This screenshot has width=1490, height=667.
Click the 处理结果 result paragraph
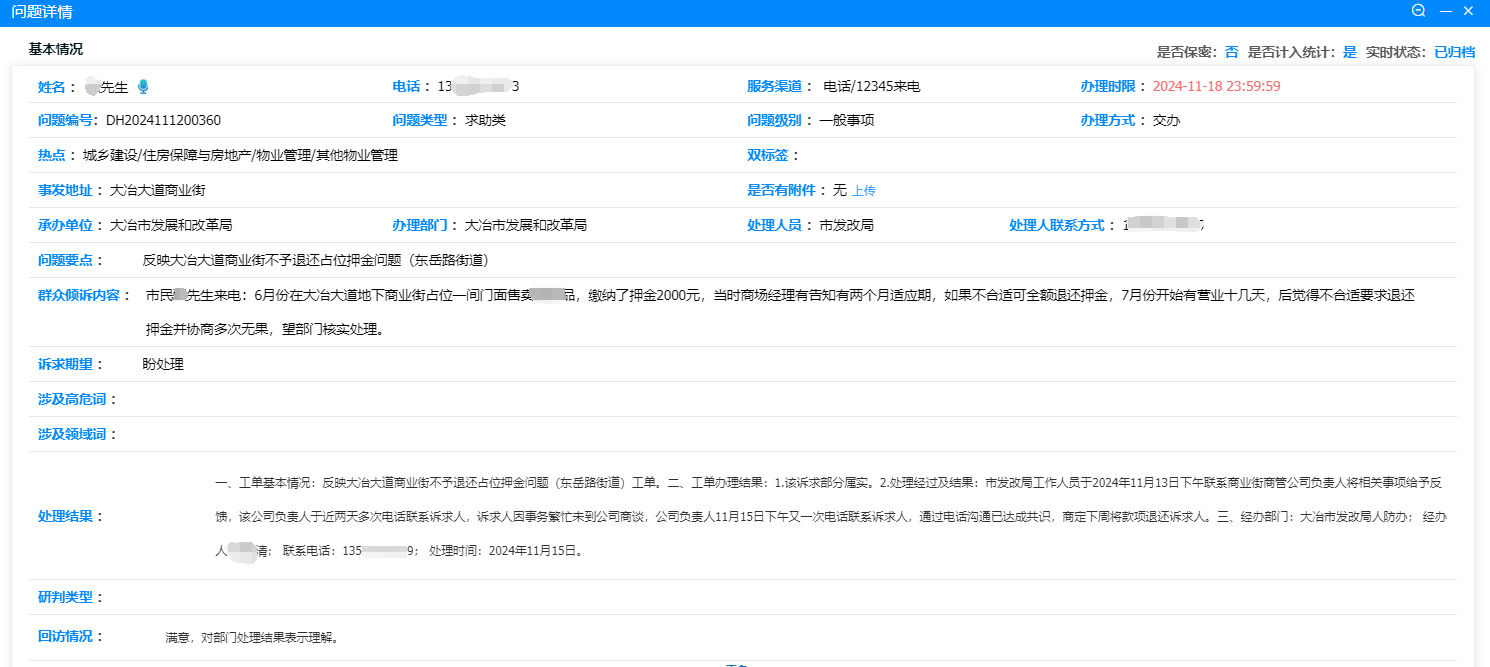click(x=830, y=516)
